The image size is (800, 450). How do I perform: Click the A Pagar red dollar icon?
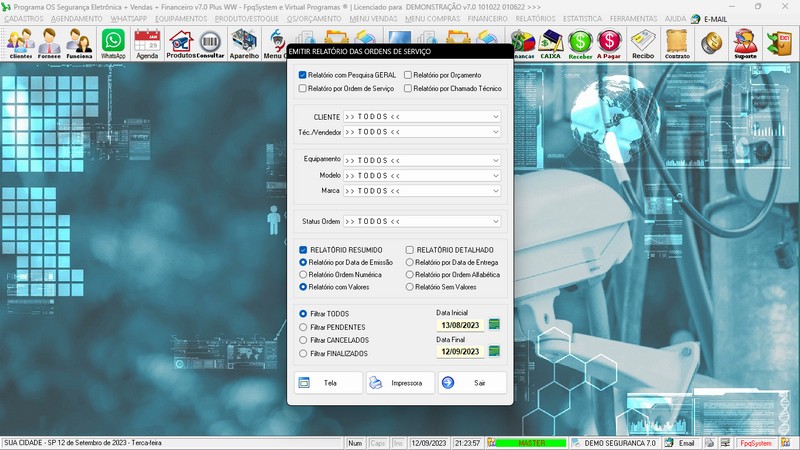[x=609, y=43]
